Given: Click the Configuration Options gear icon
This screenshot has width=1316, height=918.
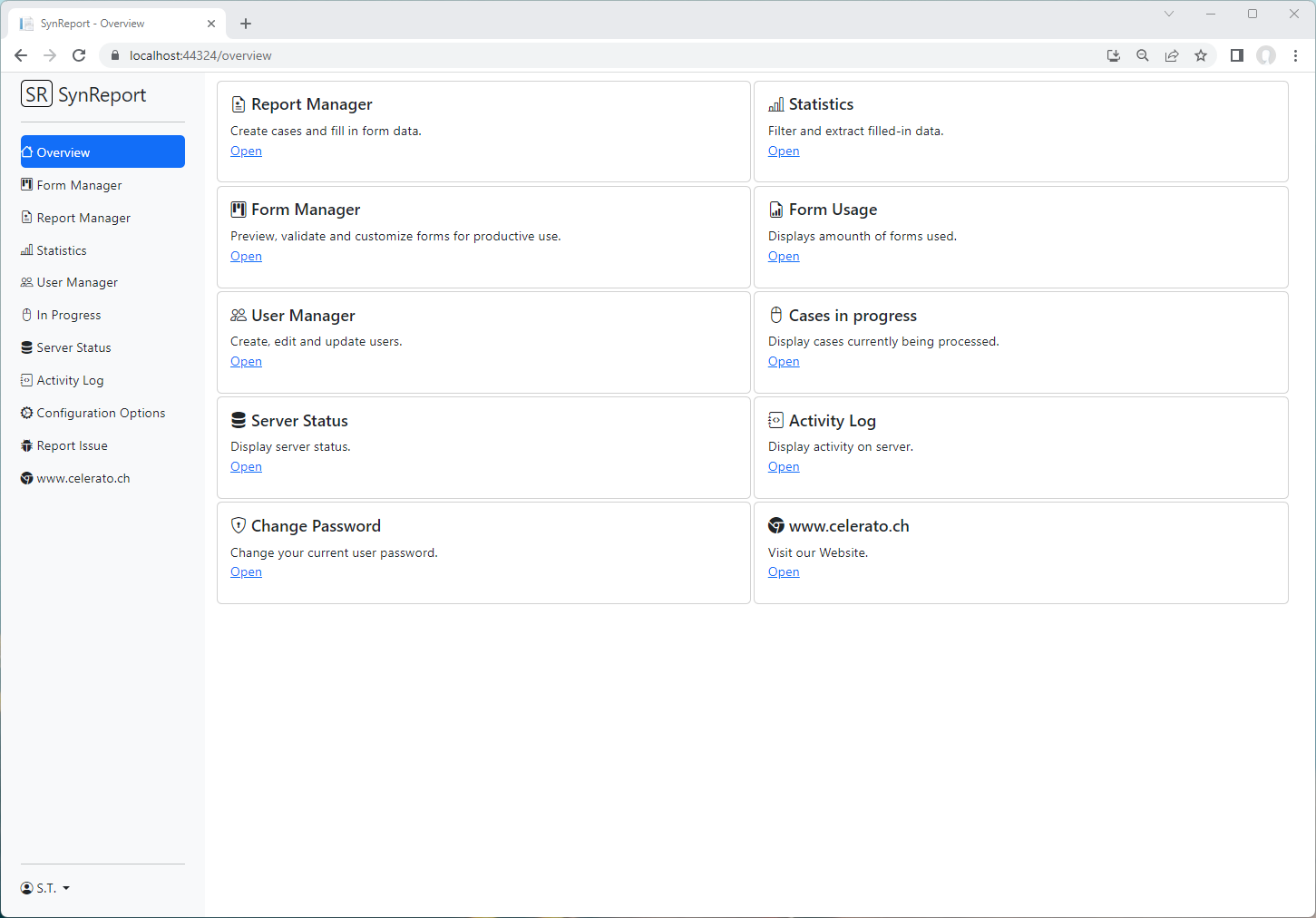Looking at the screenshot, I should tap(26, 413).
